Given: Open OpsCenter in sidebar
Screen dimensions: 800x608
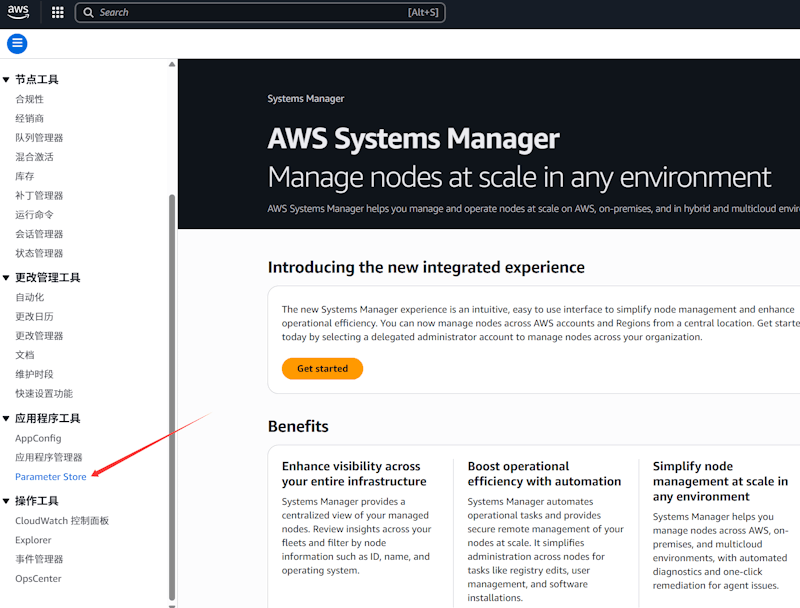Looking at the screenshot, I should (38, 578).
